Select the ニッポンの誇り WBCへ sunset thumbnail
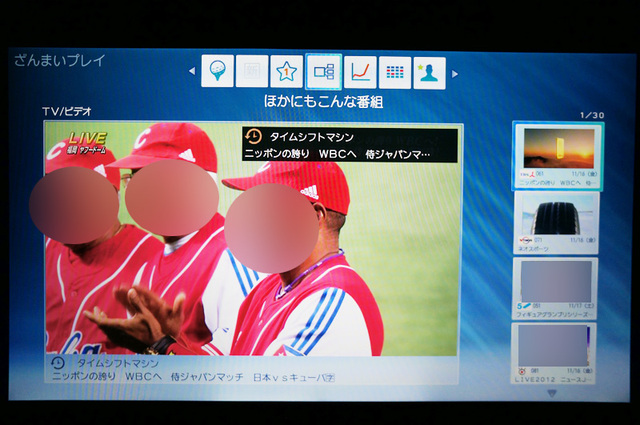Image resolution: width=640 pixels, height=425 pixels. pos(558,156)
